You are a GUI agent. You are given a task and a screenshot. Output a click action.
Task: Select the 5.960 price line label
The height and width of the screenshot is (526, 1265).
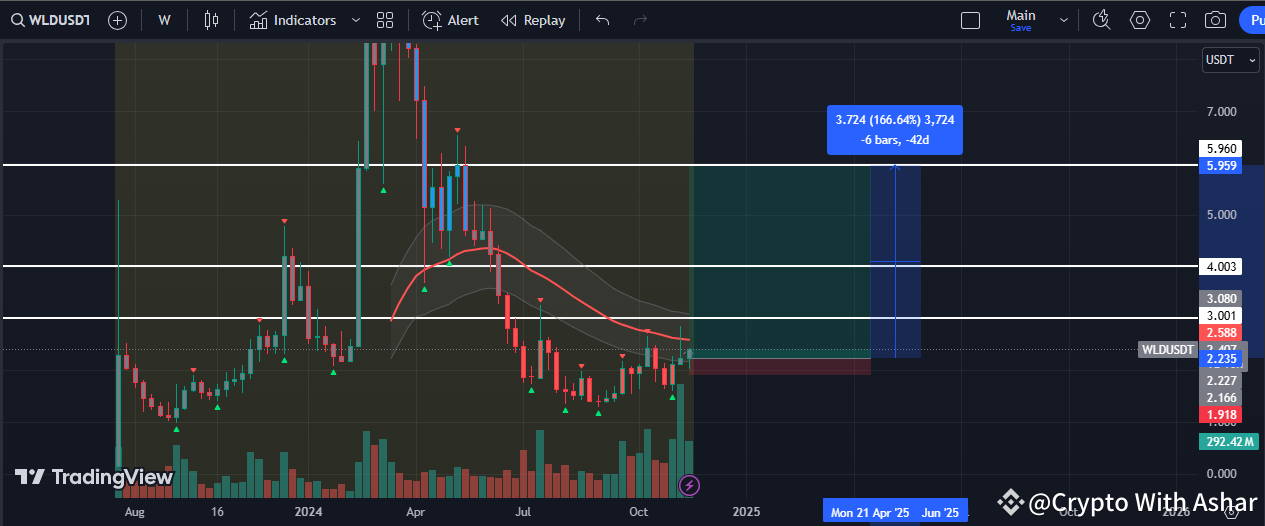point(1219,148)
